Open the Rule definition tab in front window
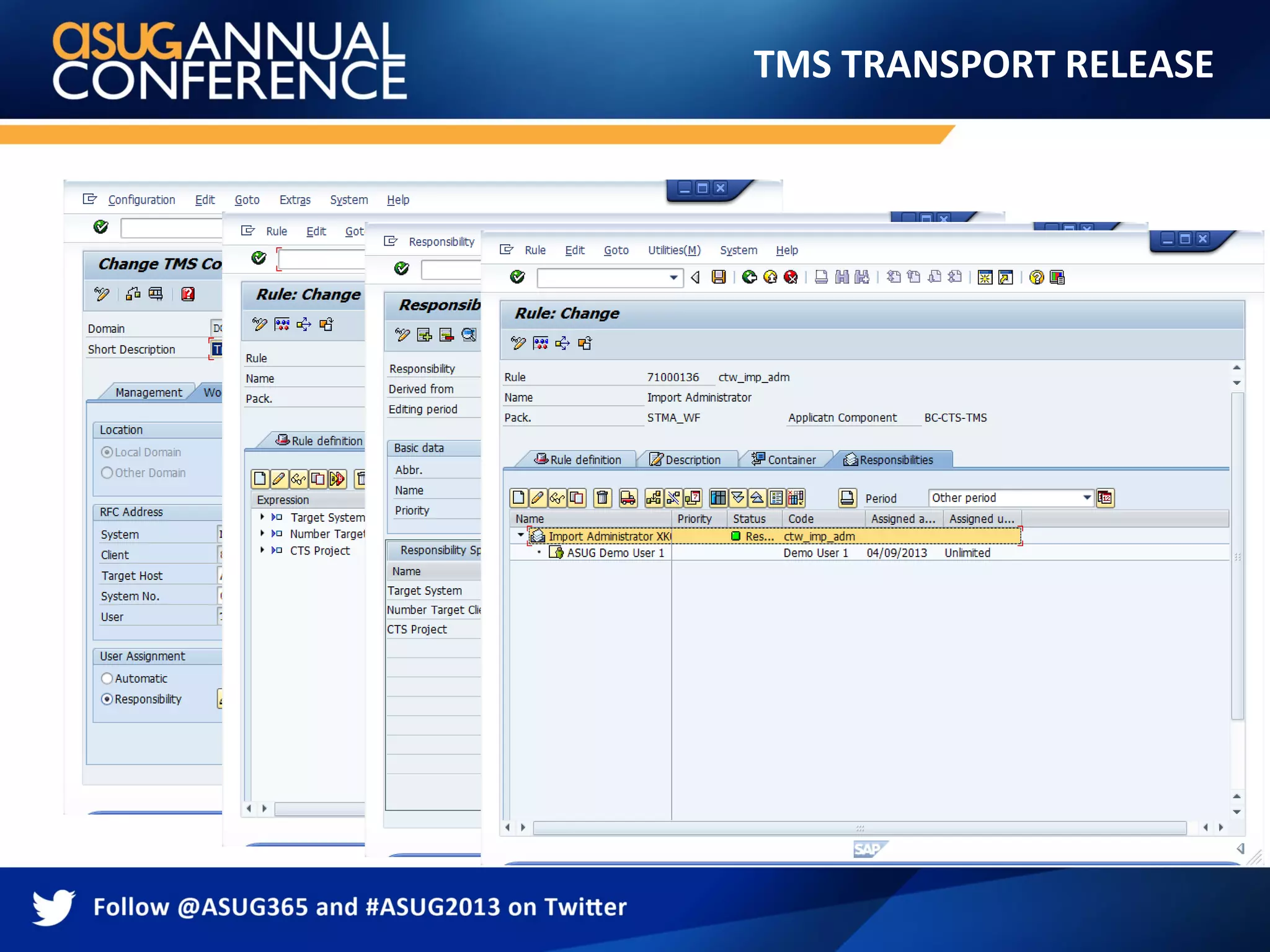 (x=577, y=460)
